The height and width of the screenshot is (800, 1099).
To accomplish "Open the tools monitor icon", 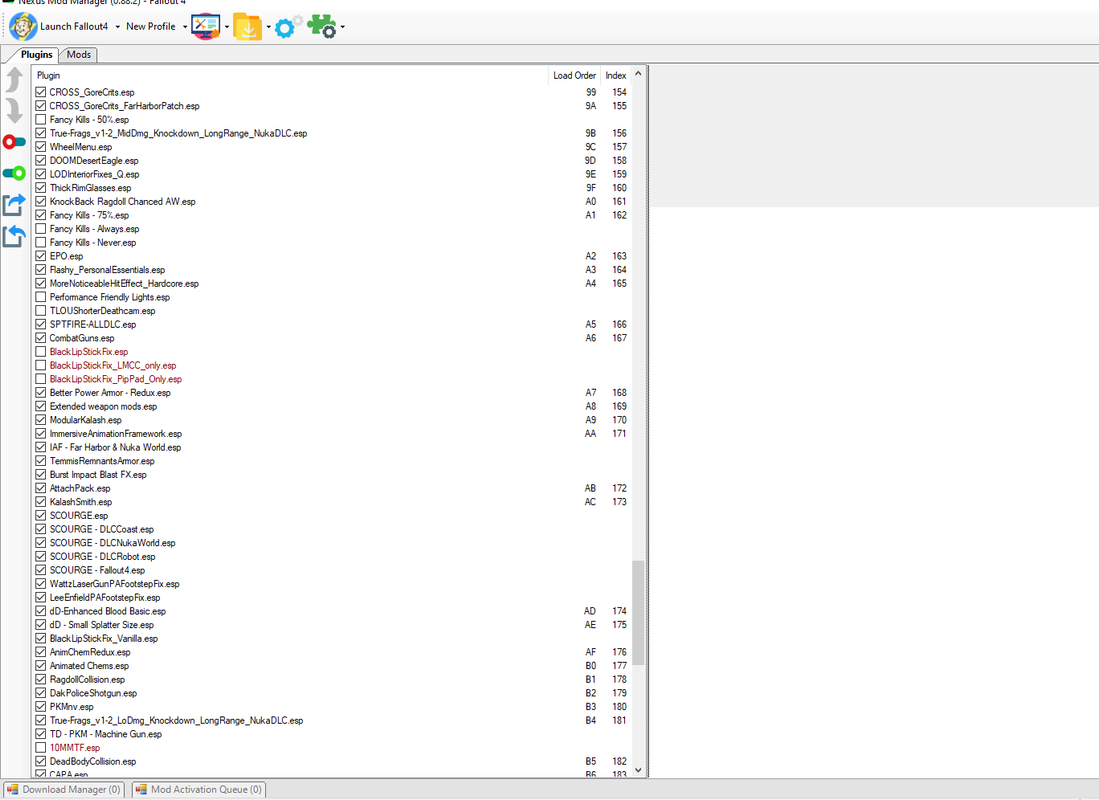I will (x=205, y=27).
